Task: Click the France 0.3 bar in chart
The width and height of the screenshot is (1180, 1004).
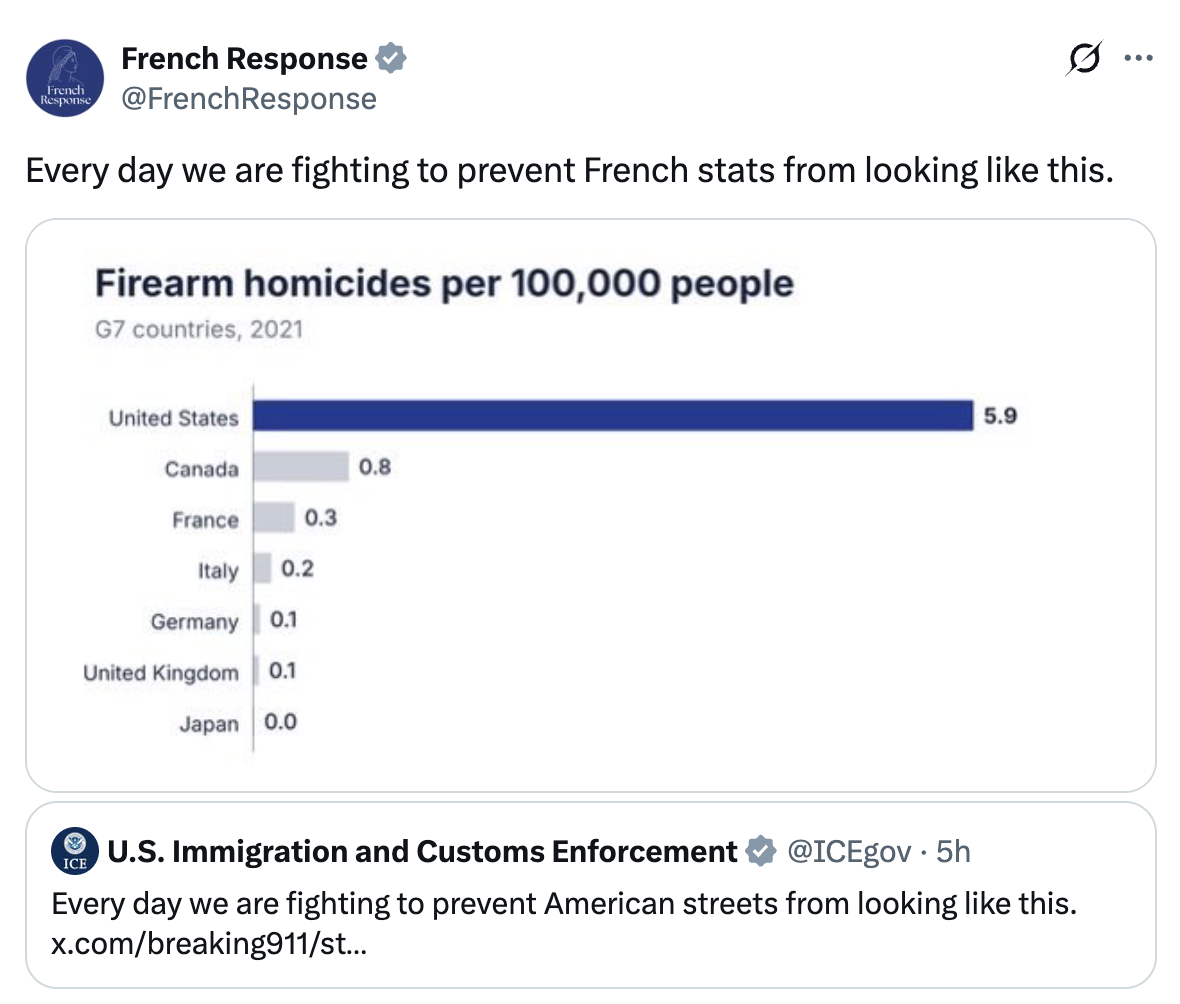Action: (274, 518)
